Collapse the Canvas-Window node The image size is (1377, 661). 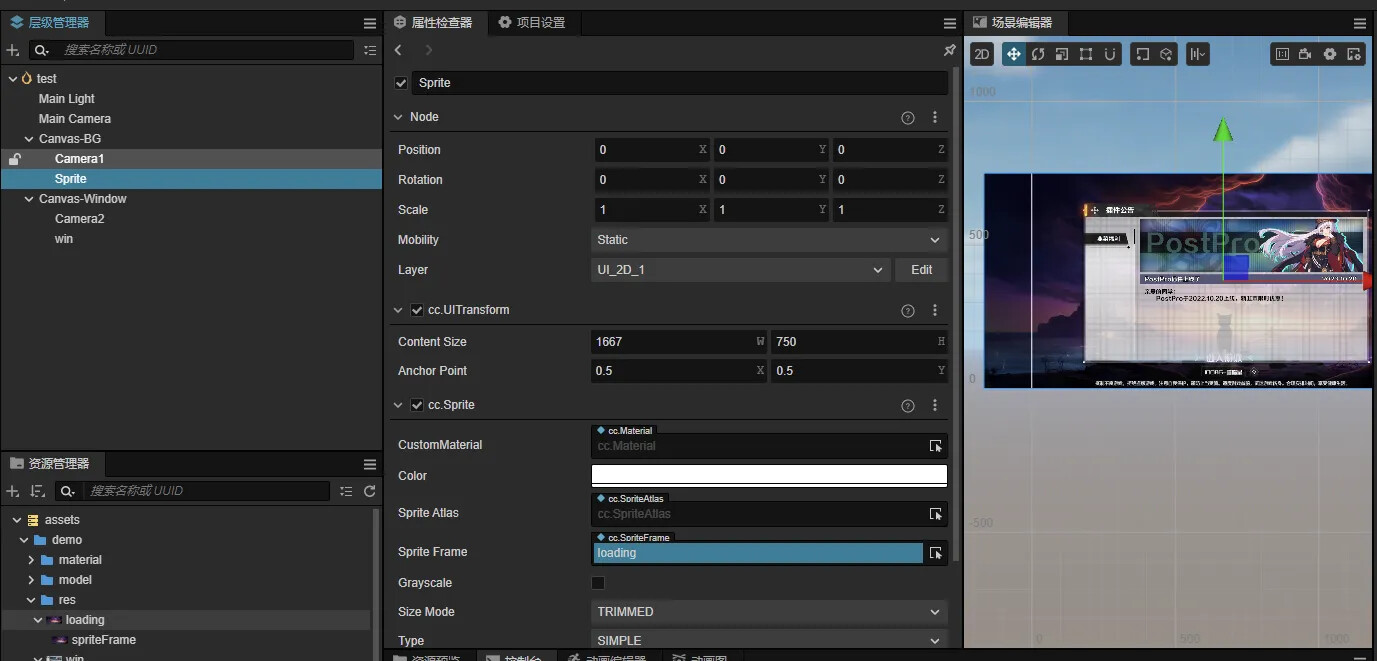point(30,199)
